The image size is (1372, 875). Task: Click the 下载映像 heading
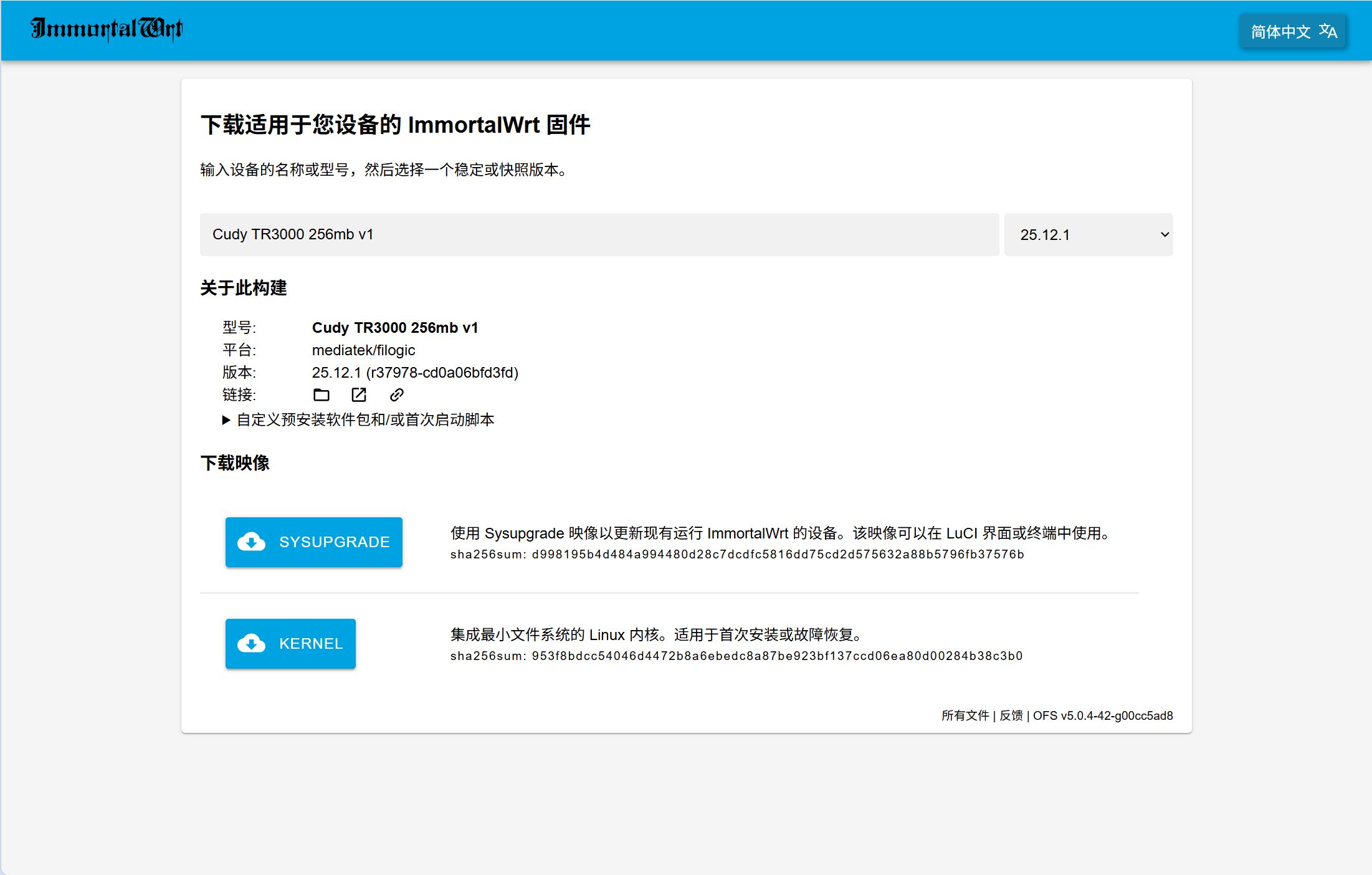(235, 463)
